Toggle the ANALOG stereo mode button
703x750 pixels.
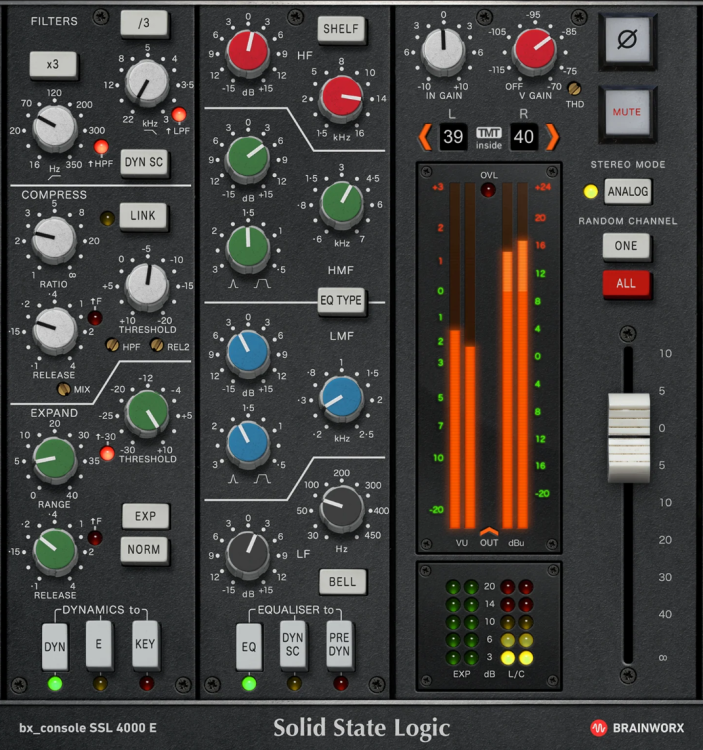pyautogui.click(x=627, y=191)
